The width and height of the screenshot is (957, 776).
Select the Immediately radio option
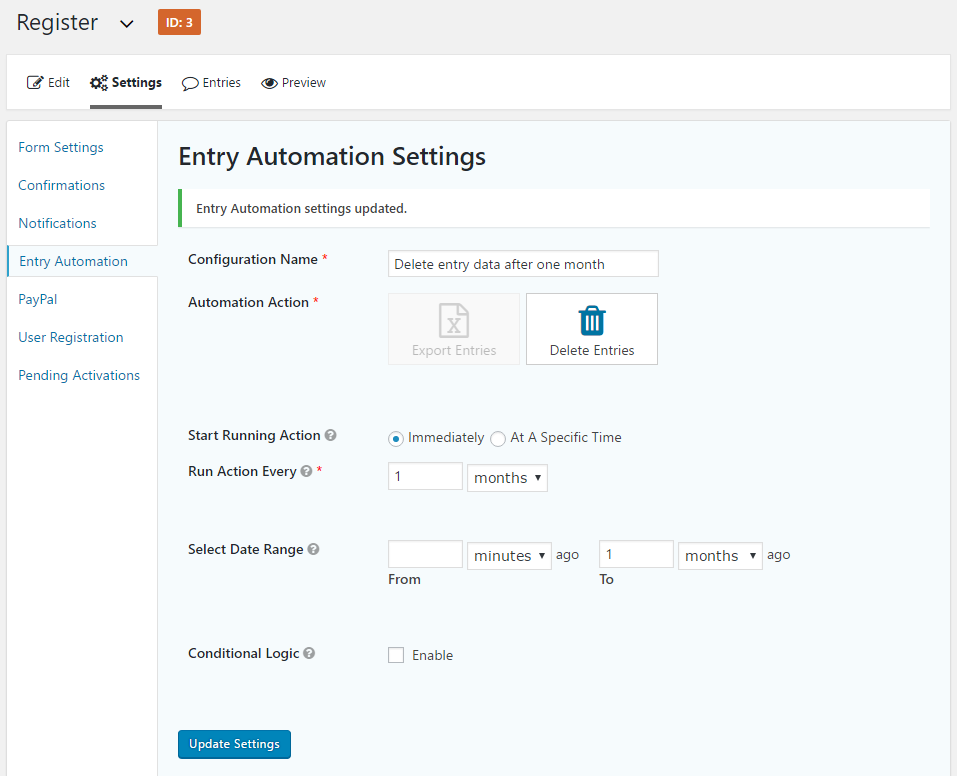pos(396,438)
